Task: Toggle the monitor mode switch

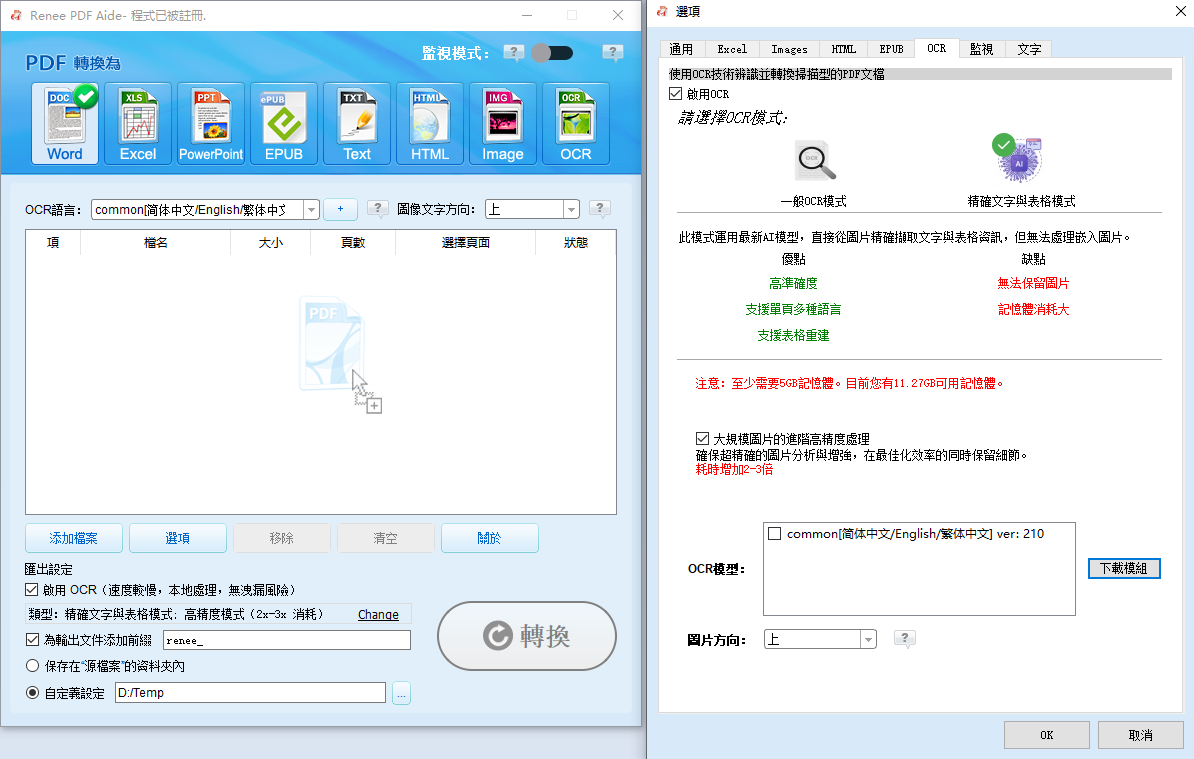Action: click(x=552, y=53)
